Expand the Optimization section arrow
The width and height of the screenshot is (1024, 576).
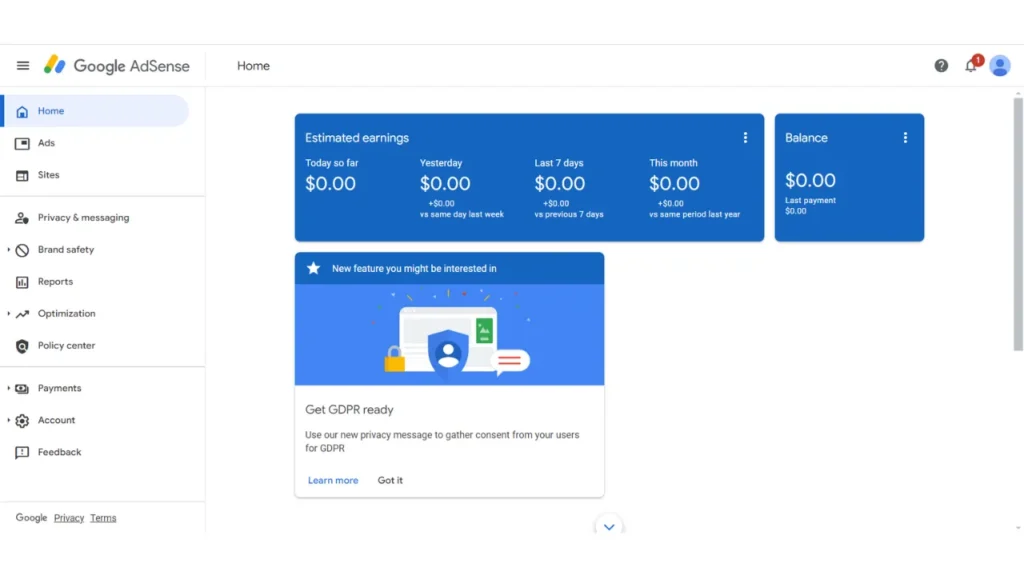(x=9, y=314)
